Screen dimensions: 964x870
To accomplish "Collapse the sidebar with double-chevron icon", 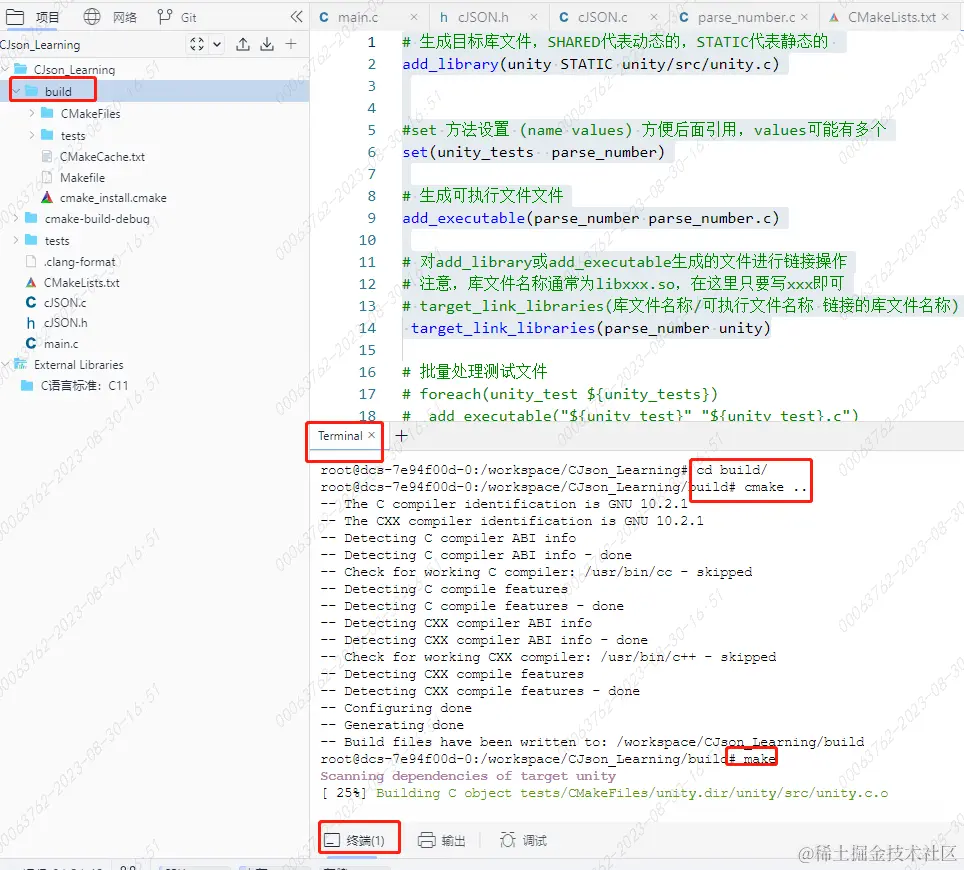I will point(296,17).
